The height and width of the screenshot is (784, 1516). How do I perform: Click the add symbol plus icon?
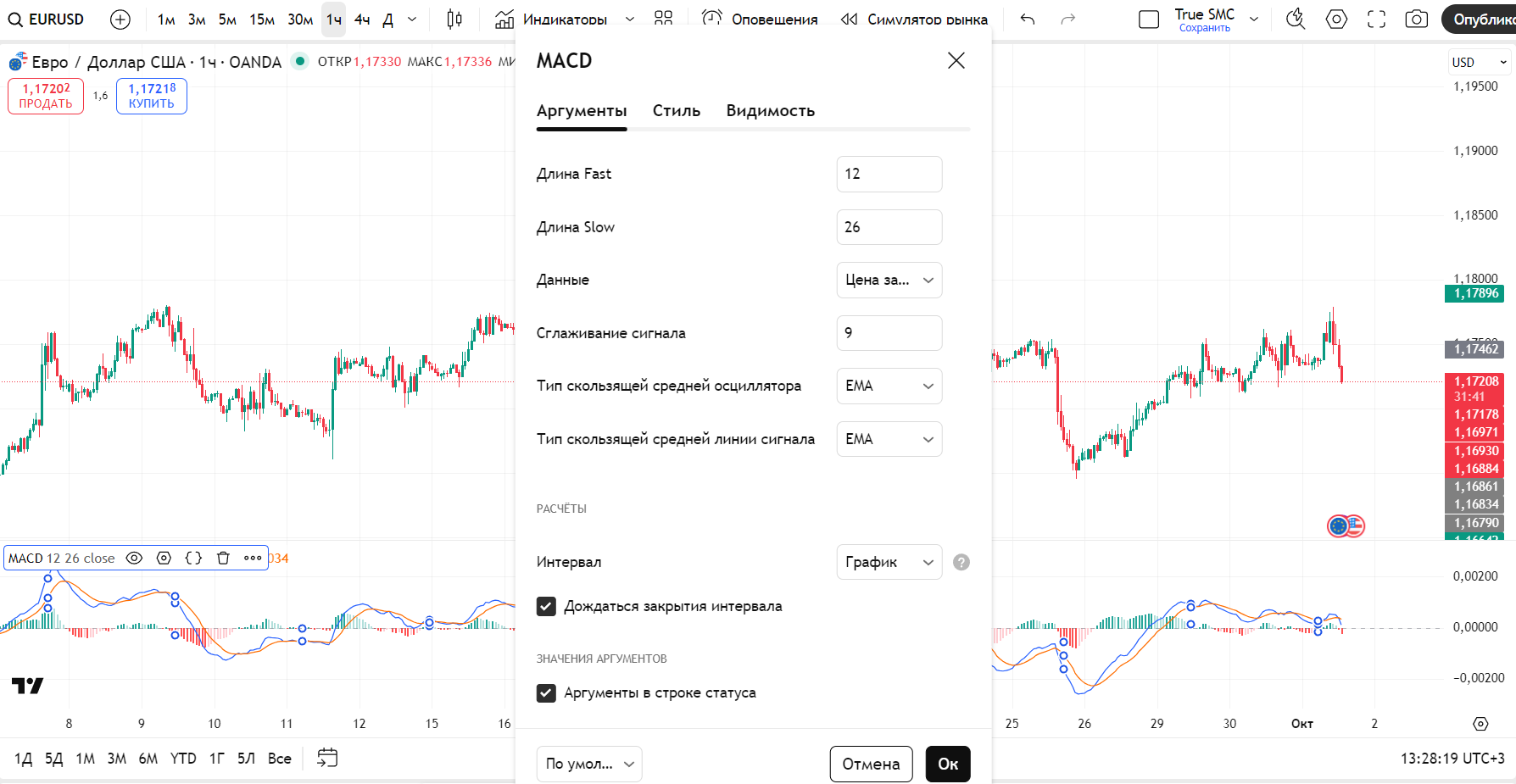[120, 19]
